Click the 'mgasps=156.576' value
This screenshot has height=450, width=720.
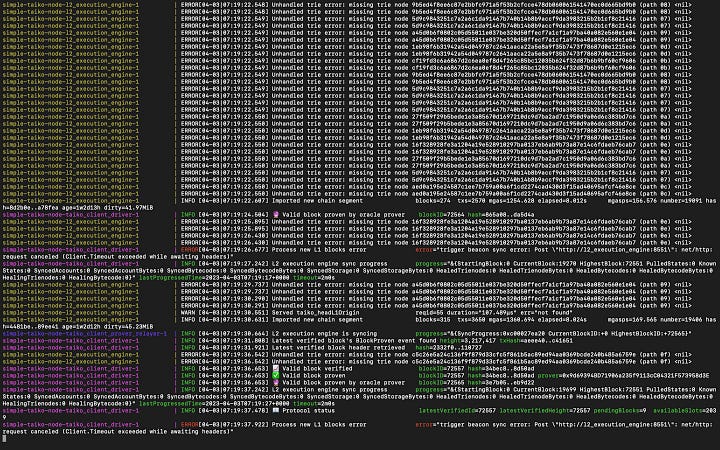[632, 201]
